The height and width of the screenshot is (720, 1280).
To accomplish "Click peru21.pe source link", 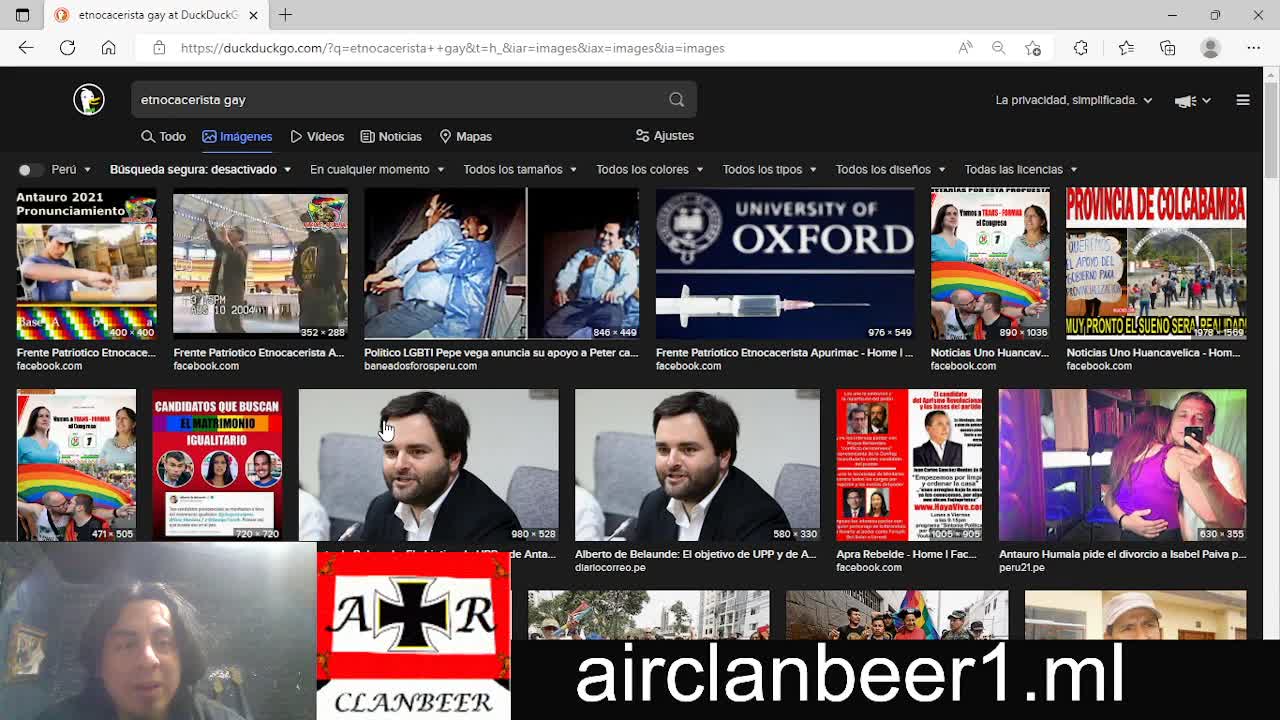I will 1022,567.
